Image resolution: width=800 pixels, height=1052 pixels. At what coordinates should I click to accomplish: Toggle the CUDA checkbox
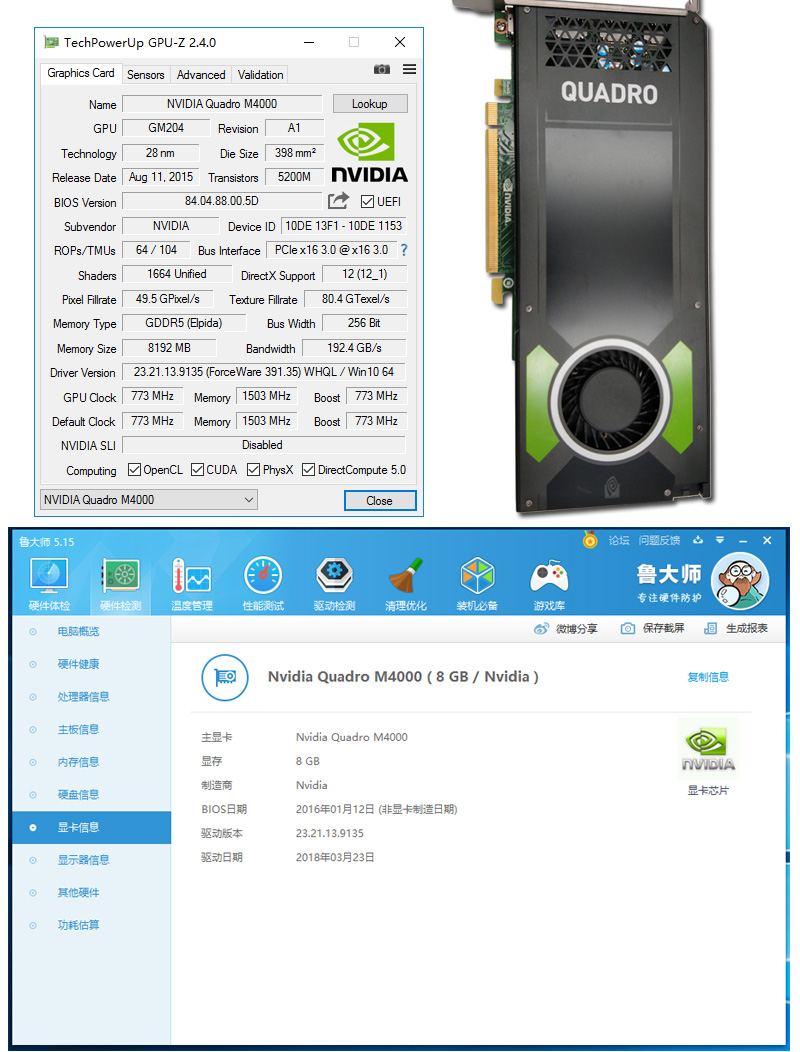pyautogui.click(x=197, y=469)
